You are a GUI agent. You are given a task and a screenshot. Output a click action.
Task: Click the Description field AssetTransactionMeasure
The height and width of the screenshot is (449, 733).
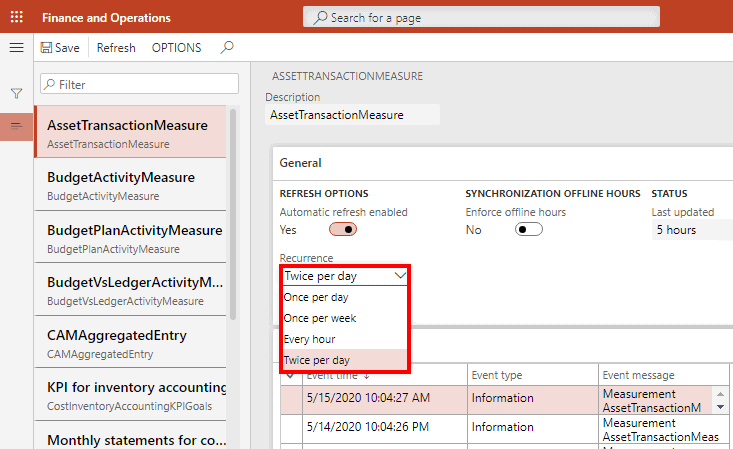[x=352, y=115]
